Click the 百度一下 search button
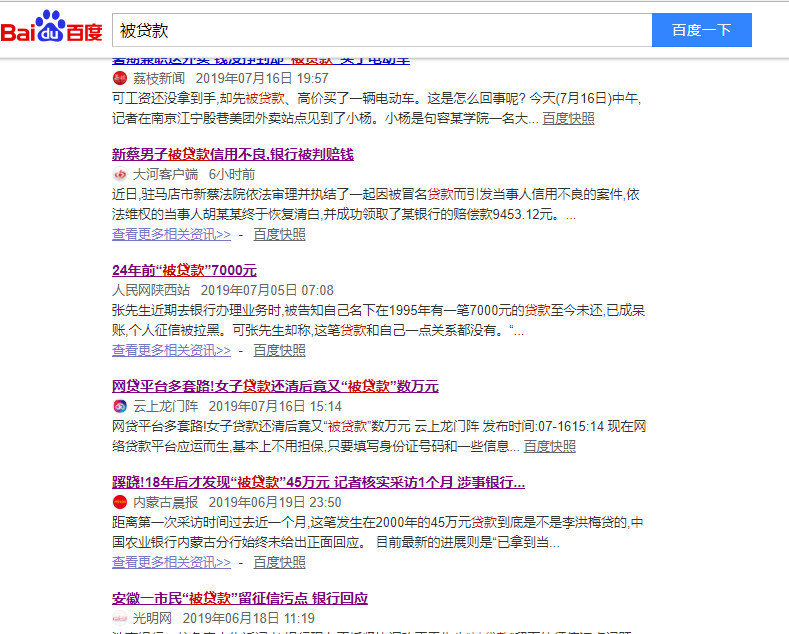The image size is (789, 634). point(702,30)
